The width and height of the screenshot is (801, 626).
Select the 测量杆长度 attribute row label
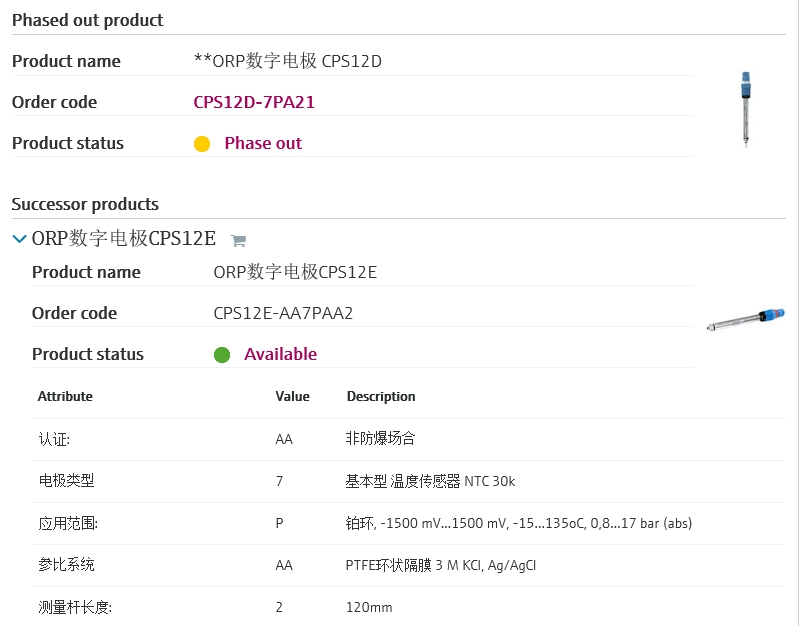coord(74,607)
